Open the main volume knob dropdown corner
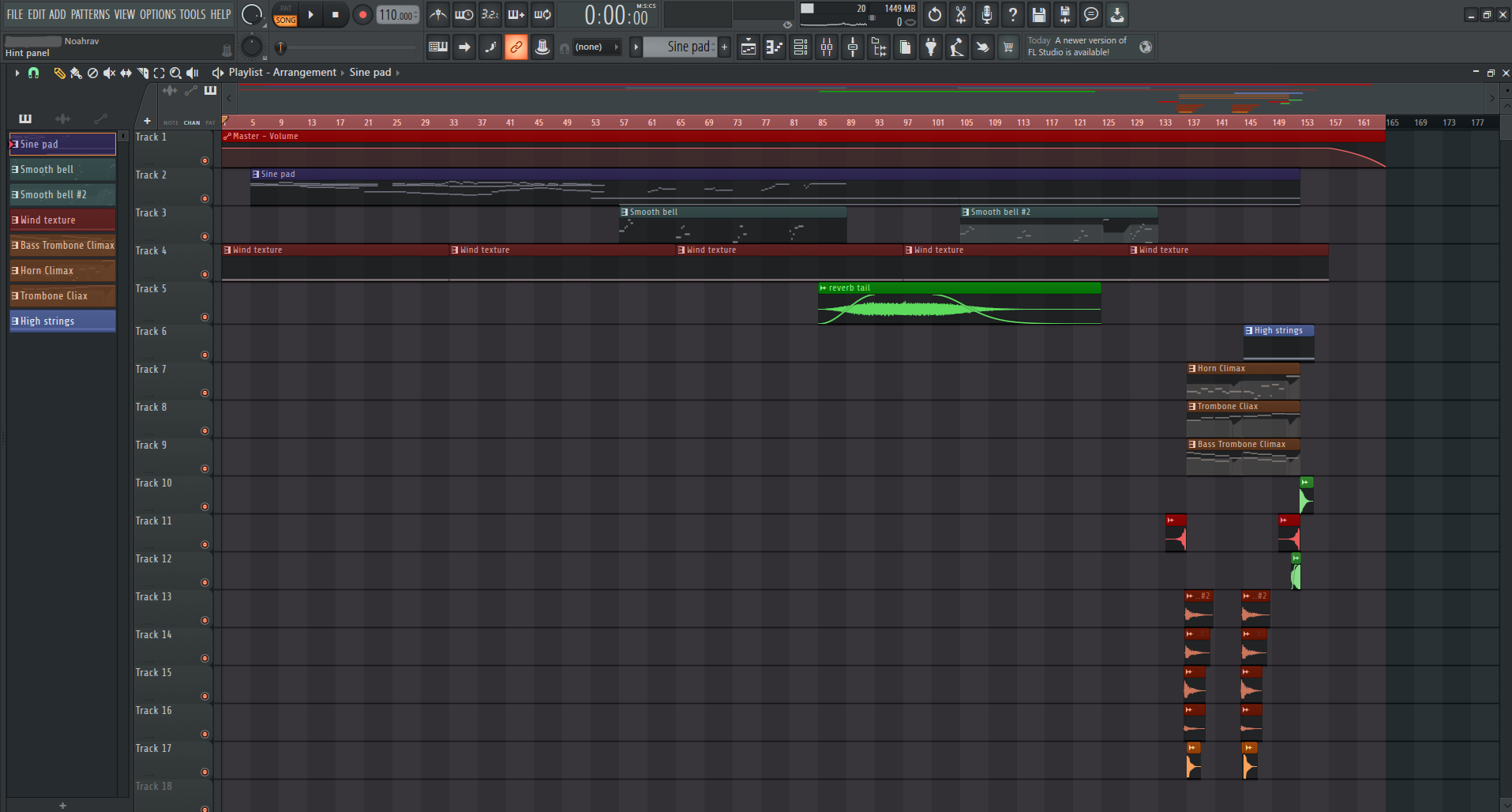Viewport: 1512px width, 812px height. tap(265, 24)
